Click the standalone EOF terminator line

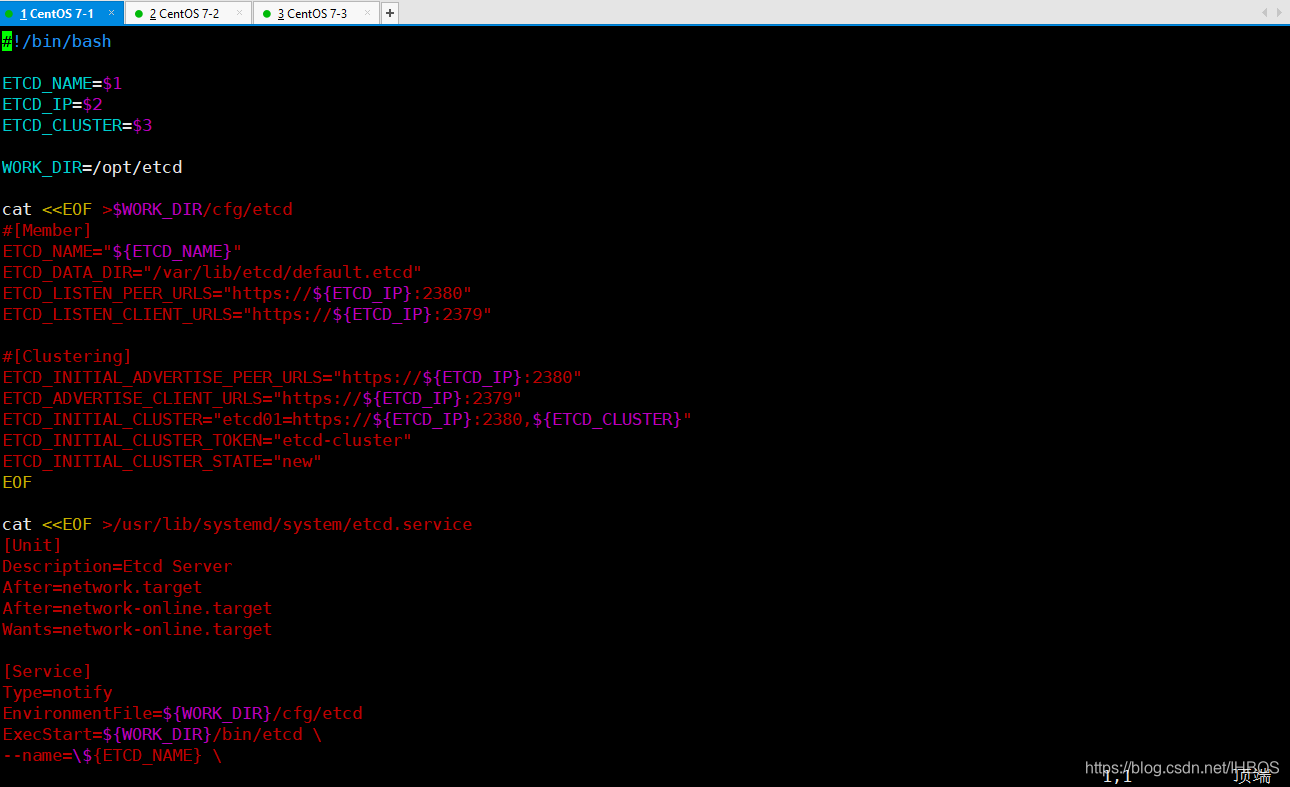[x=17, y=482]
